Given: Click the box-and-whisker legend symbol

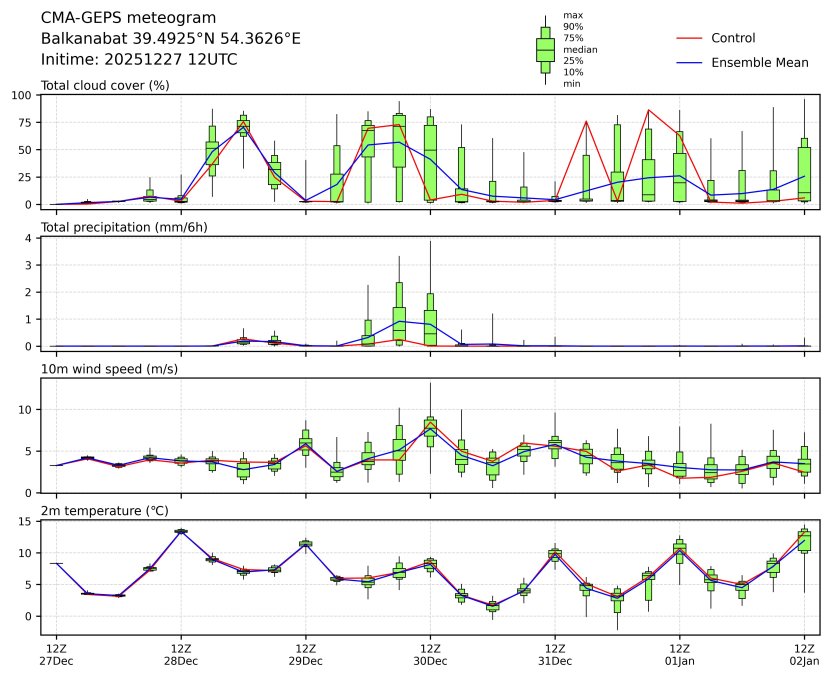Looking at the screenshot, I should (x=545, y=50).
